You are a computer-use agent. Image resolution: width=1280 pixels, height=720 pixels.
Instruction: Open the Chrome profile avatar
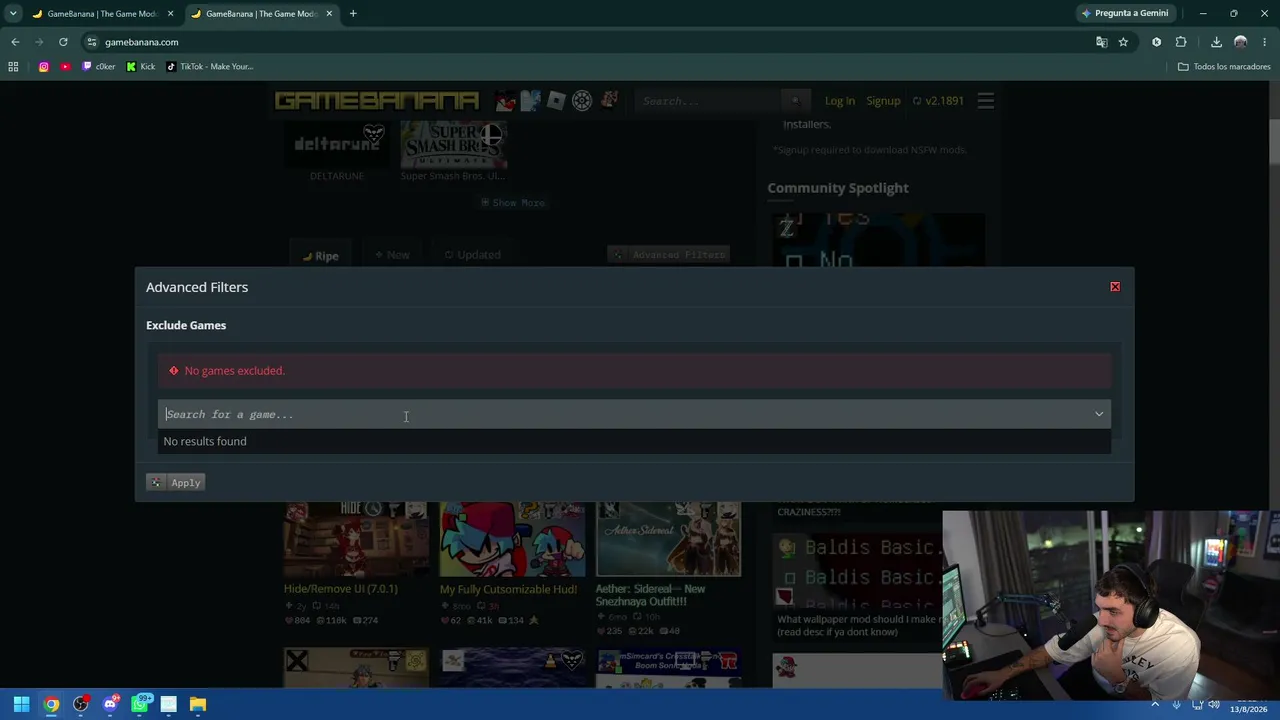1241,42
